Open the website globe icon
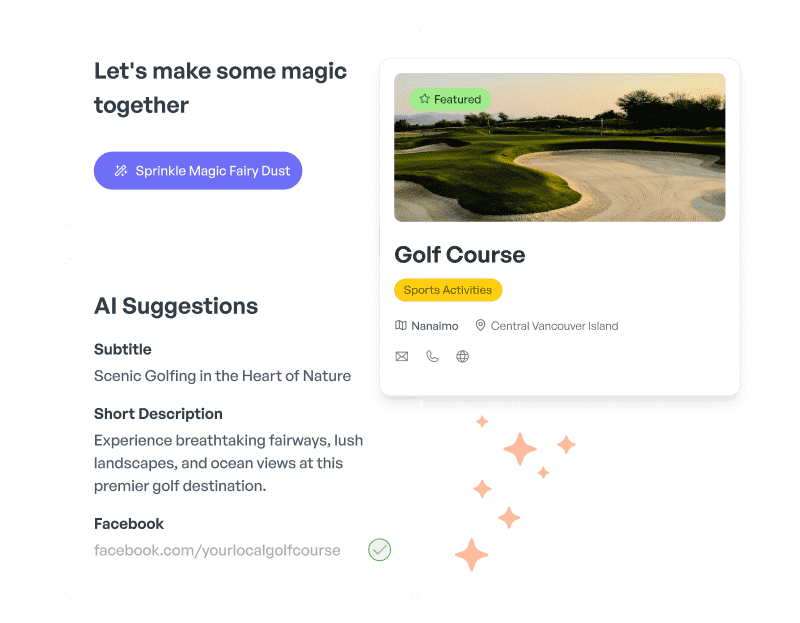 [x=462, y=356]
